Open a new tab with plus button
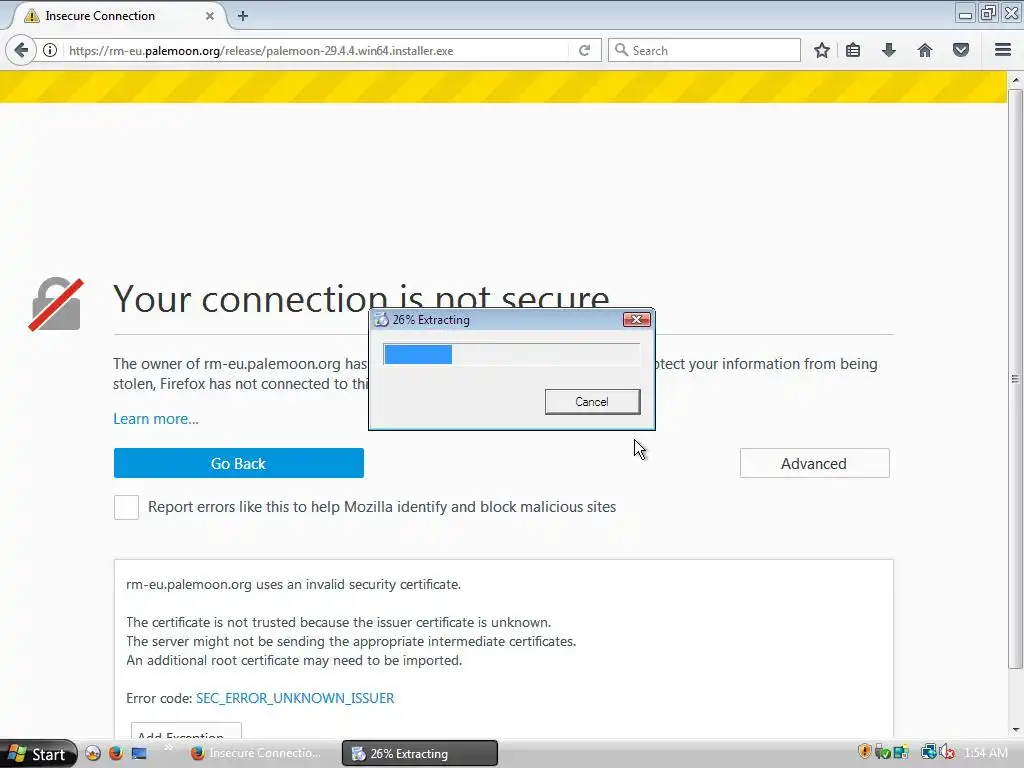The image size is (1024, 768). [243, 16]
